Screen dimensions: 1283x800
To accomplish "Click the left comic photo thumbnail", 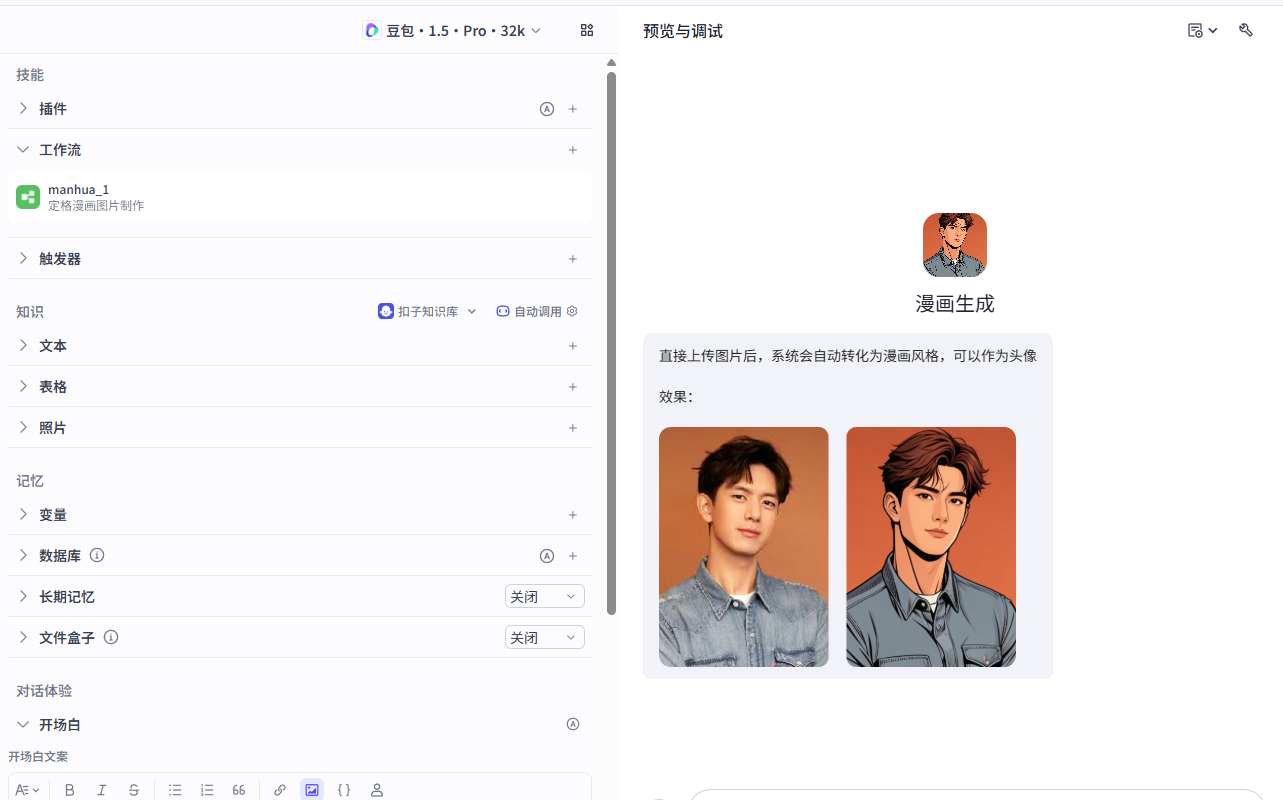I will (x=743, y=547).
